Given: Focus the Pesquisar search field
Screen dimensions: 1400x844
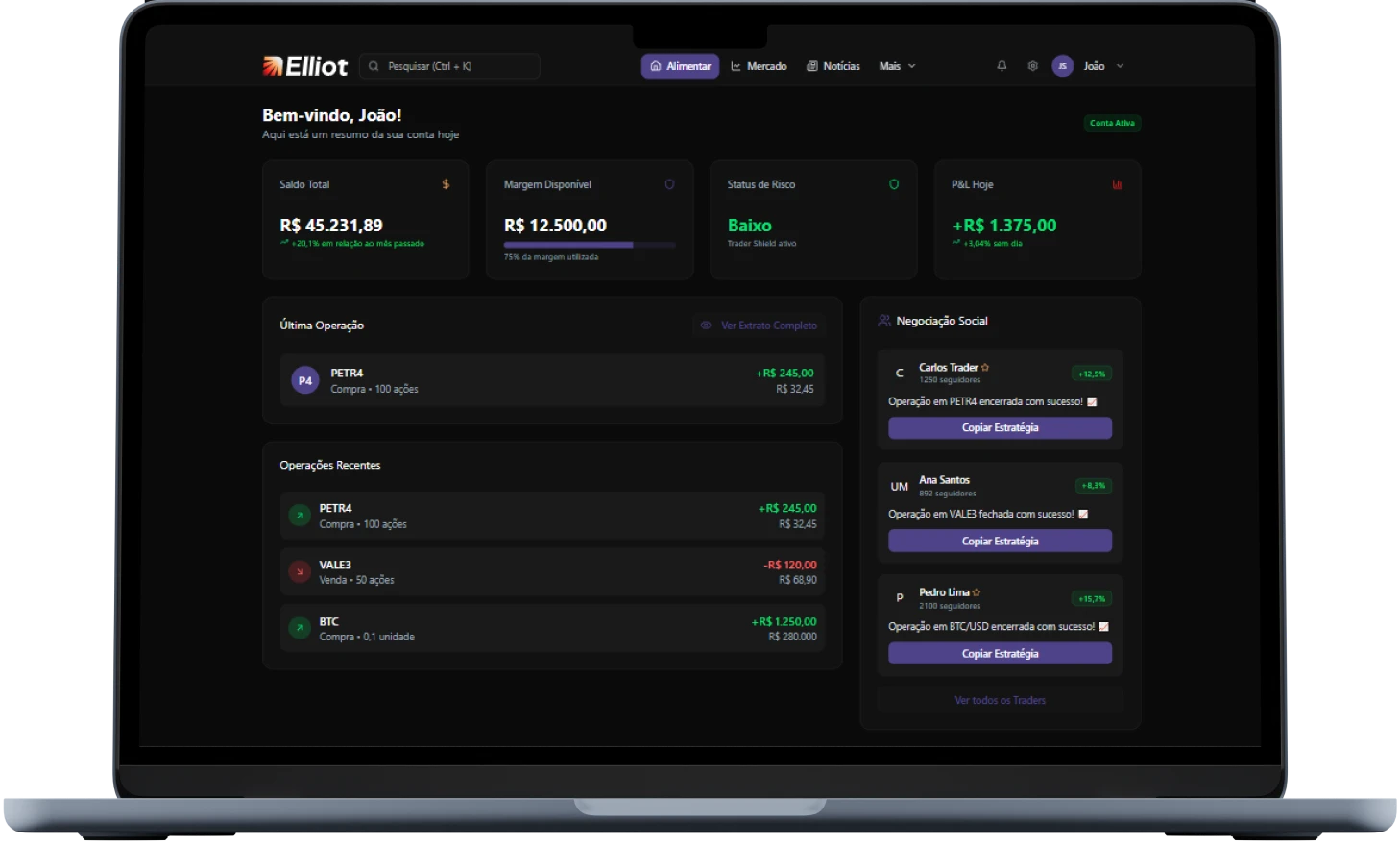Looking at the screenshot, I should [449, 66].
